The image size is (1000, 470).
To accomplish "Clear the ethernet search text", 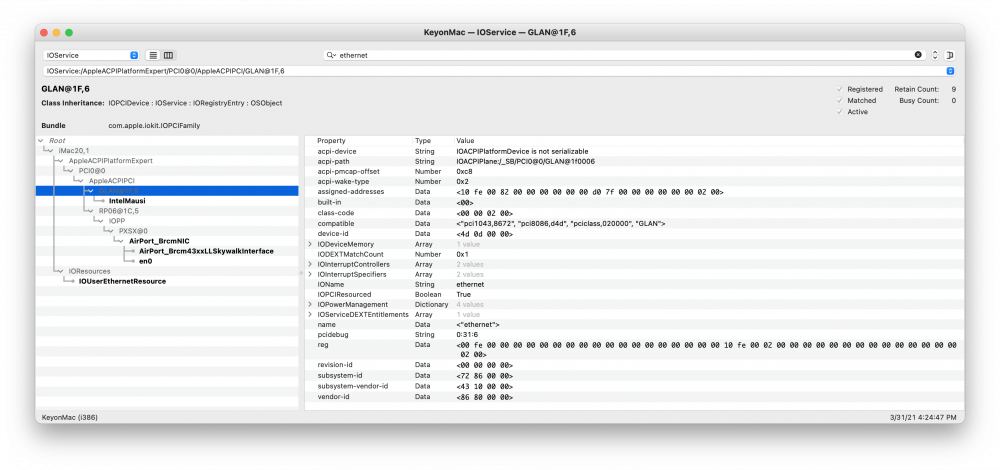I will tap(918, 55).
